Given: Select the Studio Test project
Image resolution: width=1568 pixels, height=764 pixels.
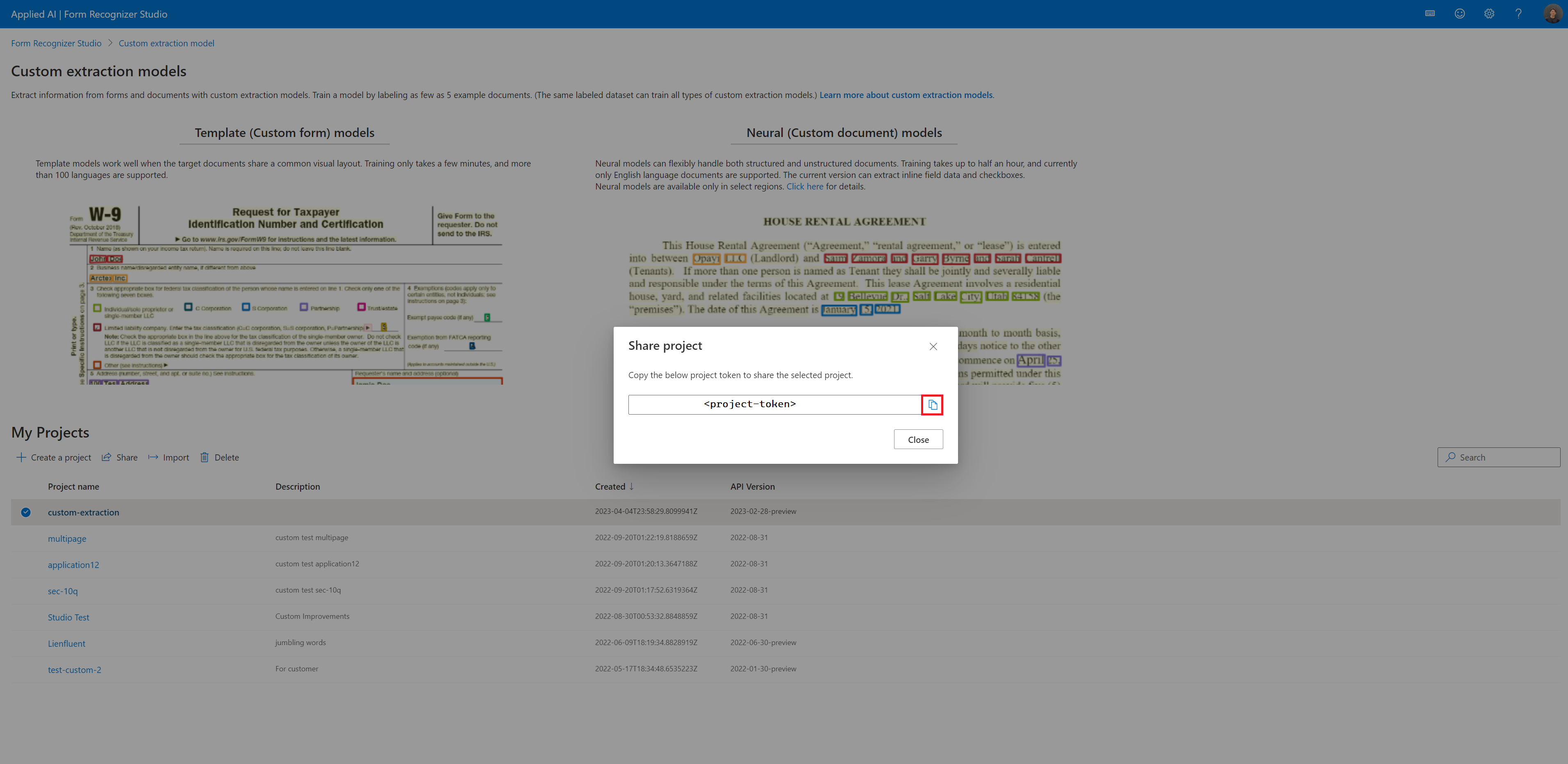Looking at the screenshot, I should click(68, 617).
